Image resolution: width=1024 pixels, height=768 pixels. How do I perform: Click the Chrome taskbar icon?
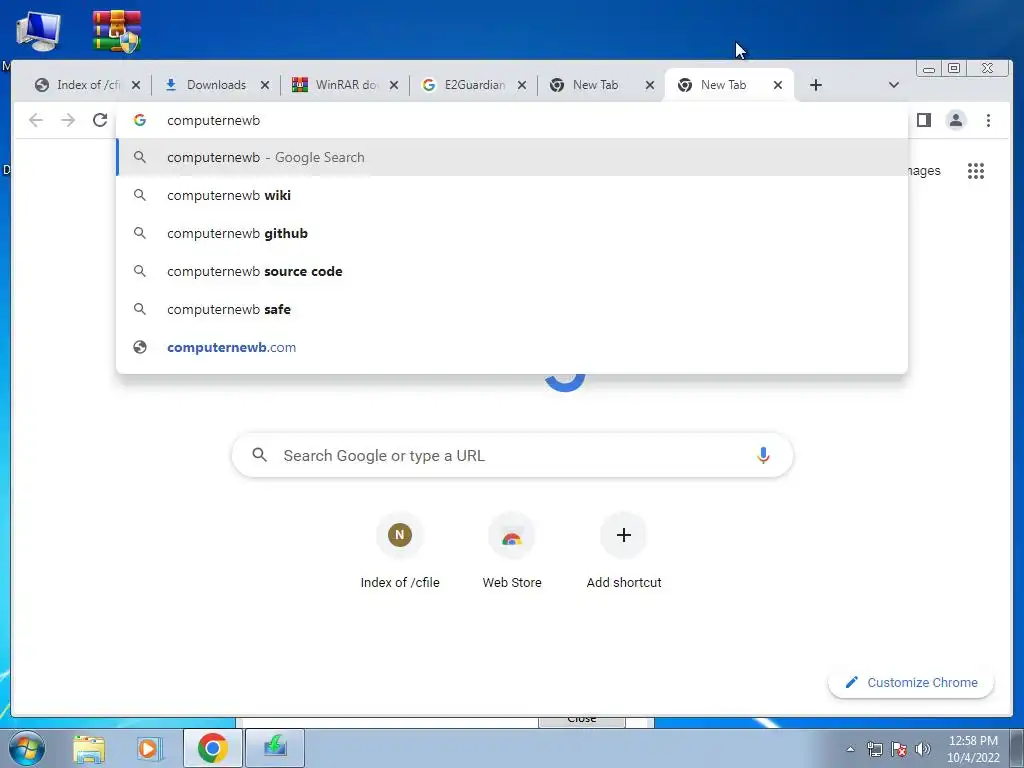212,748
